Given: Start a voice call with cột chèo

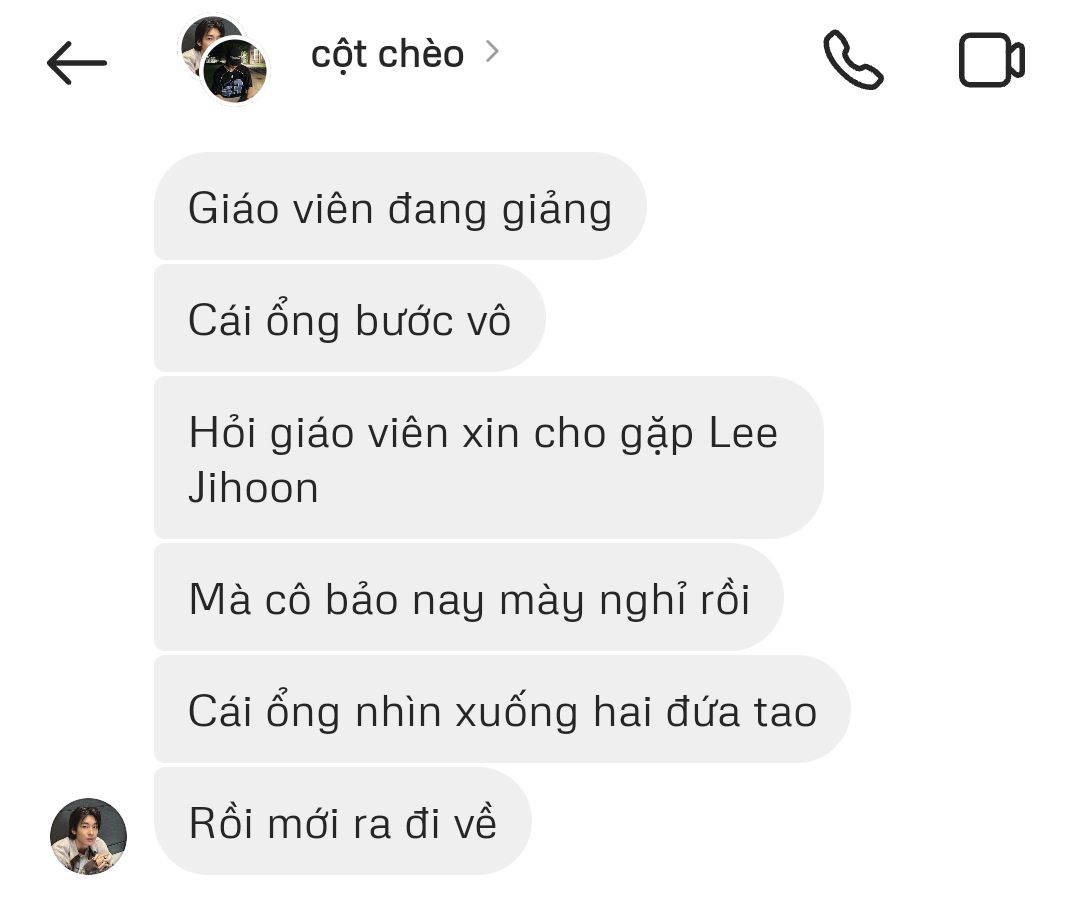Looking at the screenshot, I should point(853,60).
